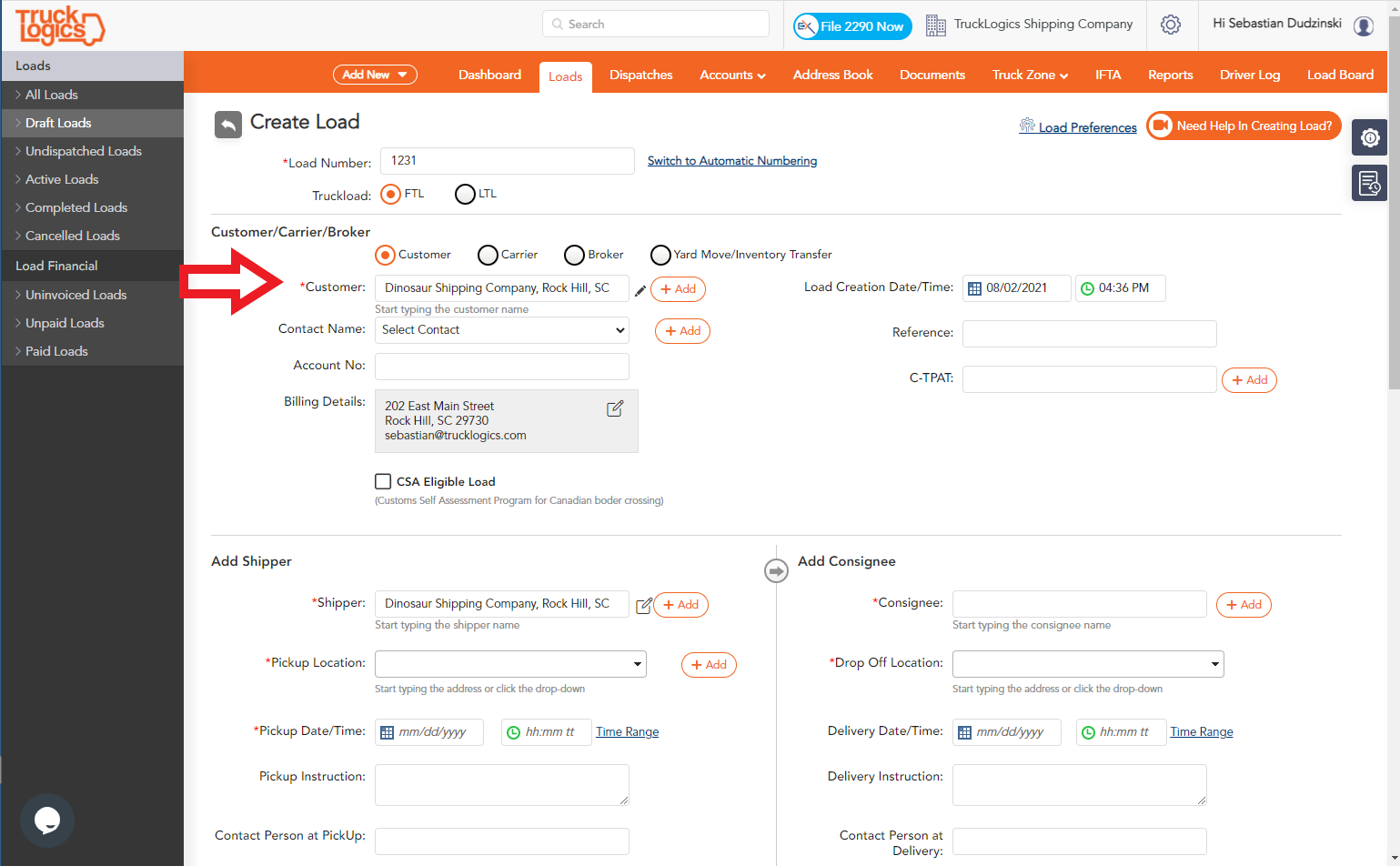Go to the Dashboard tab
Viewport: 1400px width, 866px height.
tap(489, 75)
